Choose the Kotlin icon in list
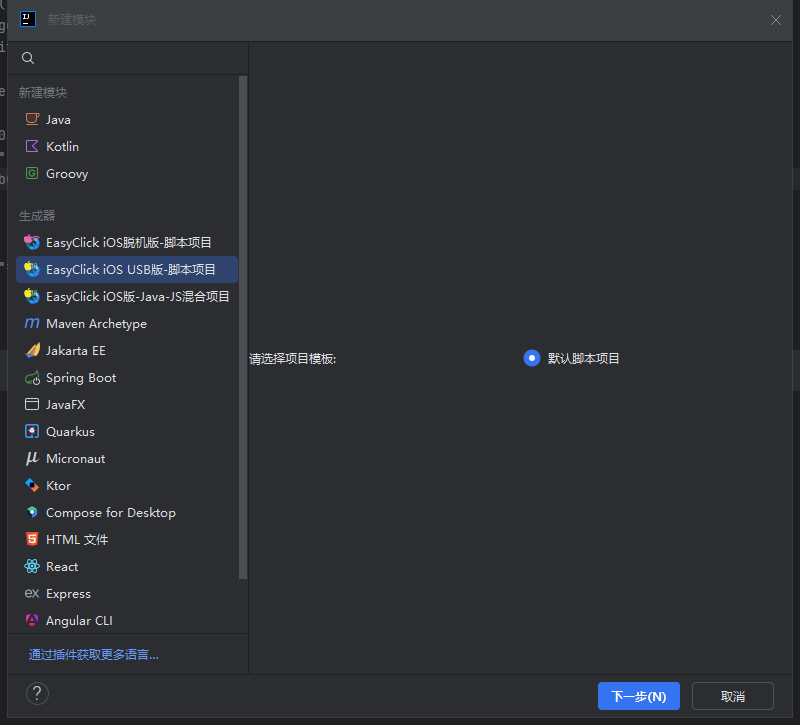The height and width of the screenshot is (725, 800). pyautogui.click(x=32, y=146)
